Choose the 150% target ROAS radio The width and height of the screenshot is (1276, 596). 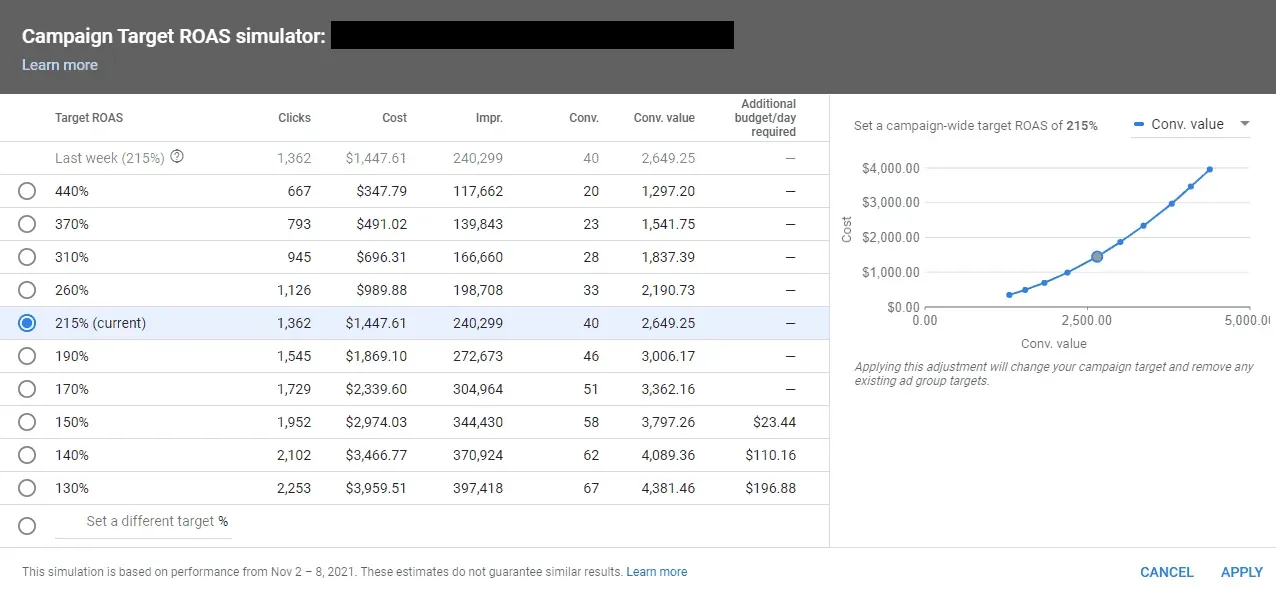[x=27, y=422]
